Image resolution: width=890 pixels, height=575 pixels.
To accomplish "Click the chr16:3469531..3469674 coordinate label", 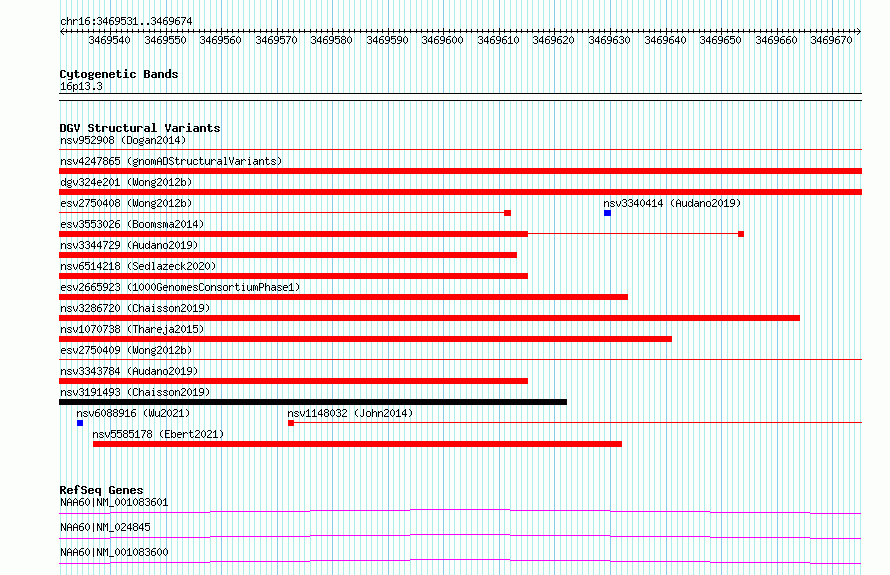I will [x=126, y=21].
